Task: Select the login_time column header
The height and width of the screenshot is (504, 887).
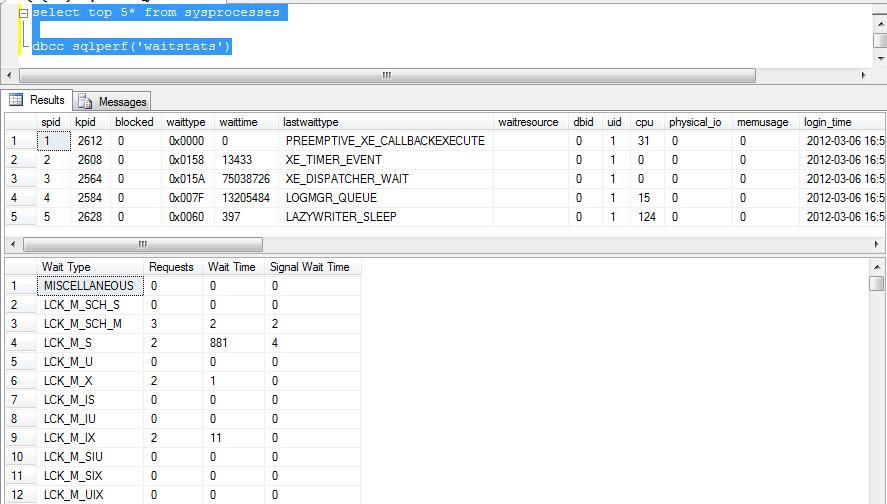Action: [x=828, y=122]
